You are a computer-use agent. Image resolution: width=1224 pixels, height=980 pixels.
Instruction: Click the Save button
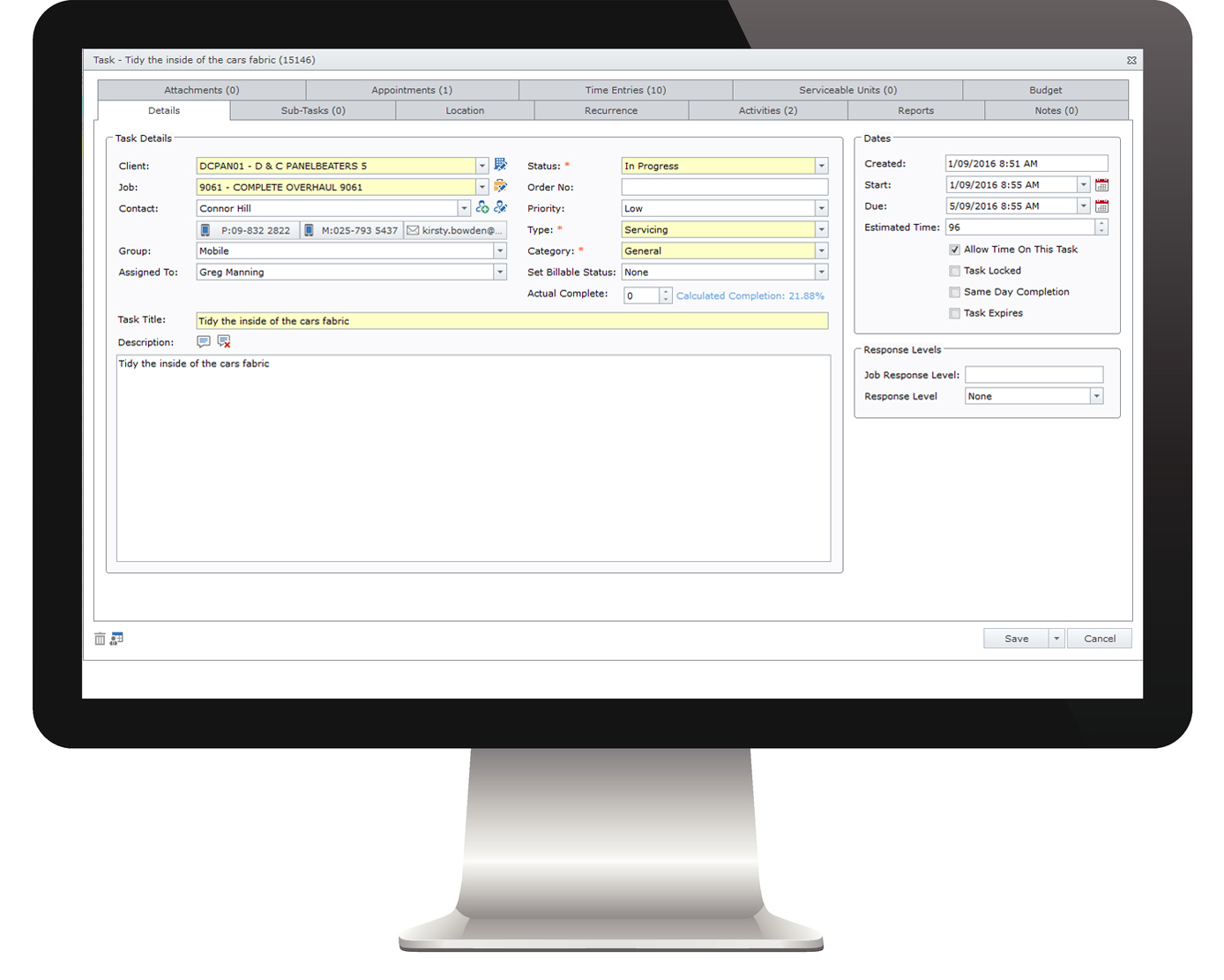[x=1016, y=639]
